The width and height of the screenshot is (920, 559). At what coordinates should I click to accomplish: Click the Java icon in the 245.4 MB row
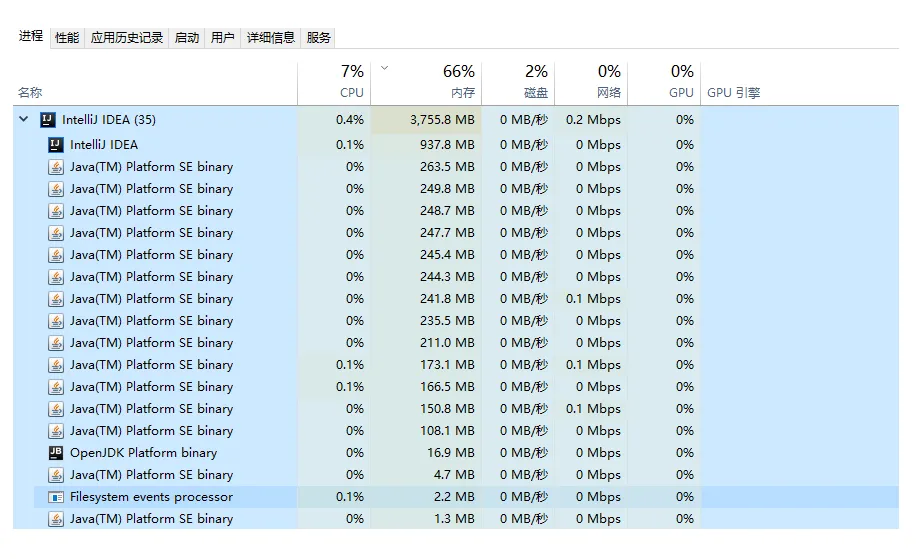[56, 255]
